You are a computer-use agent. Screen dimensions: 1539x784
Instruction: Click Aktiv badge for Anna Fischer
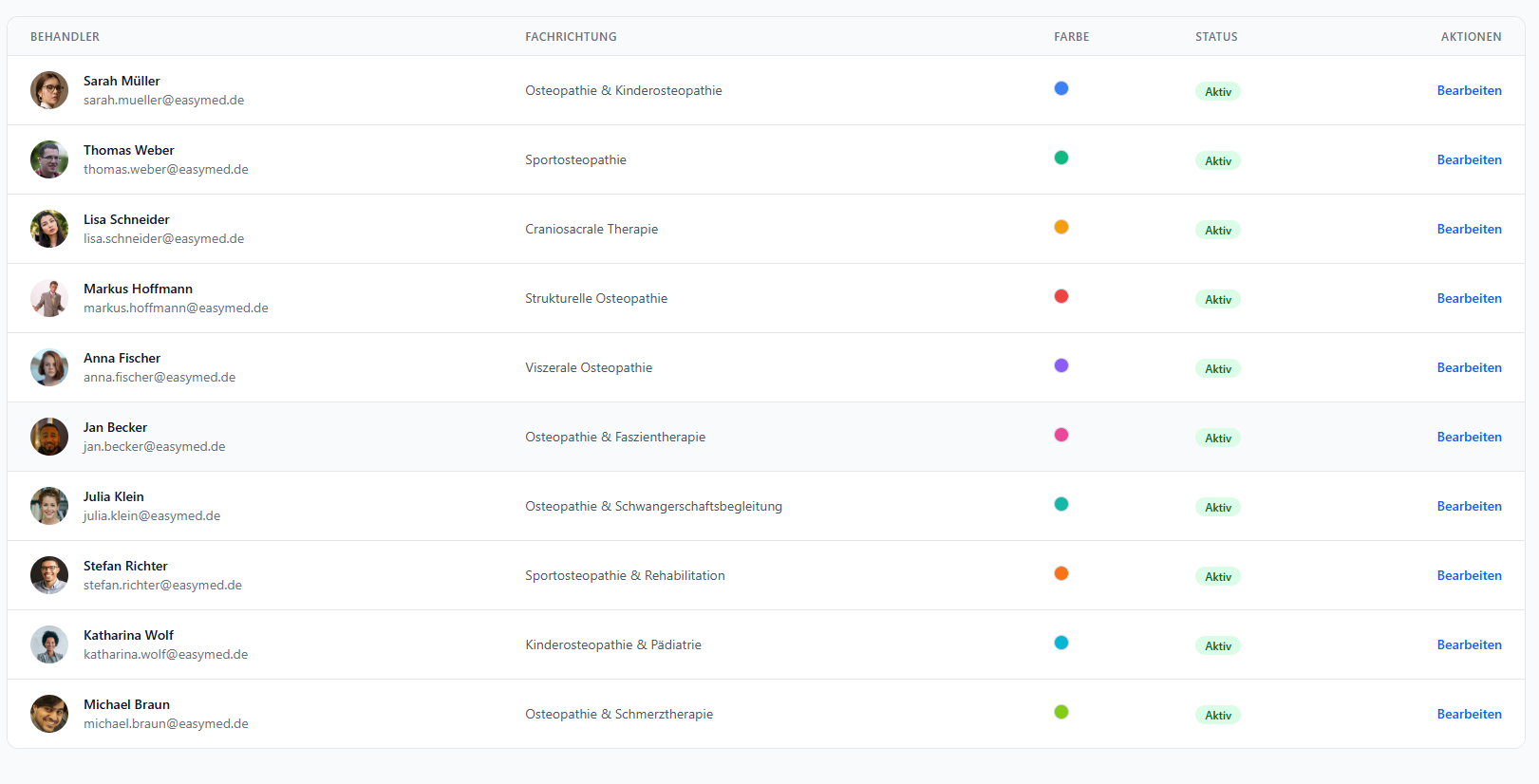[x=1218, y=368]
